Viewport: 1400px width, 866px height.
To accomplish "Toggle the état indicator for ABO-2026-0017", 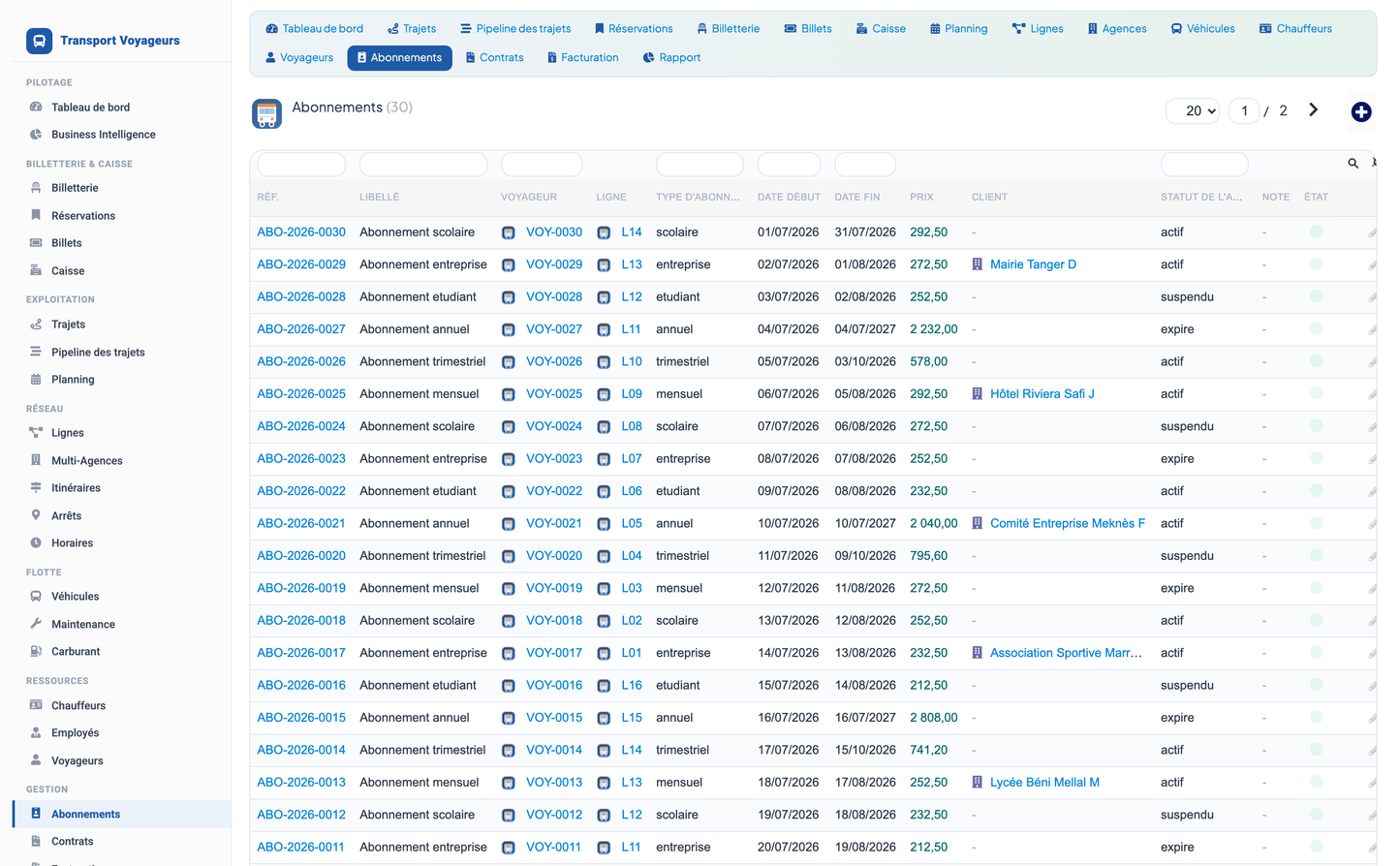I will 1316,652.
